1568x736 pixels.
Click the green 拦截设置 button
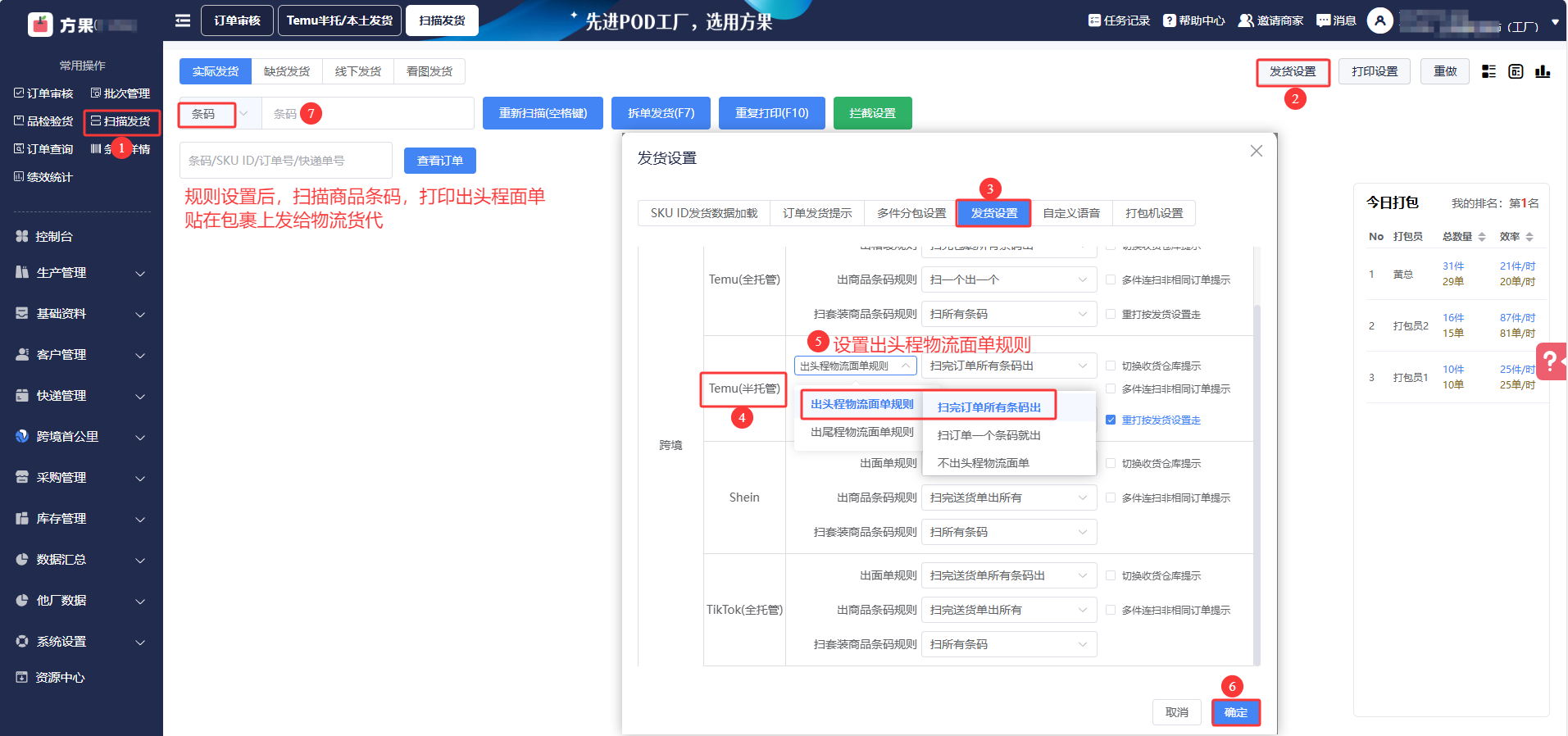(872, 113)
